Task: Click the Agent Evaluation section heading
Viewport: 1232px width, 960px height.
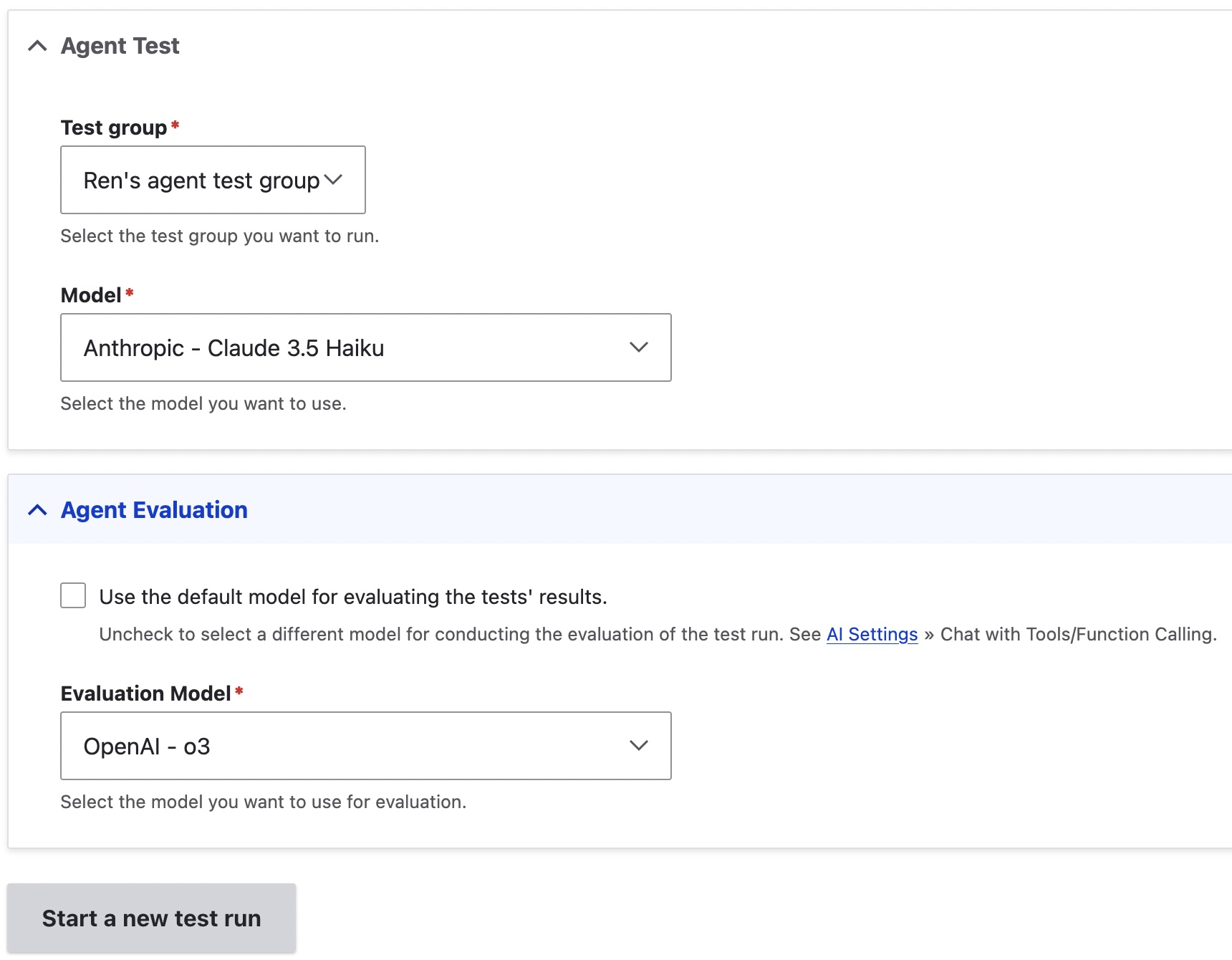Action: pos(154,510)
